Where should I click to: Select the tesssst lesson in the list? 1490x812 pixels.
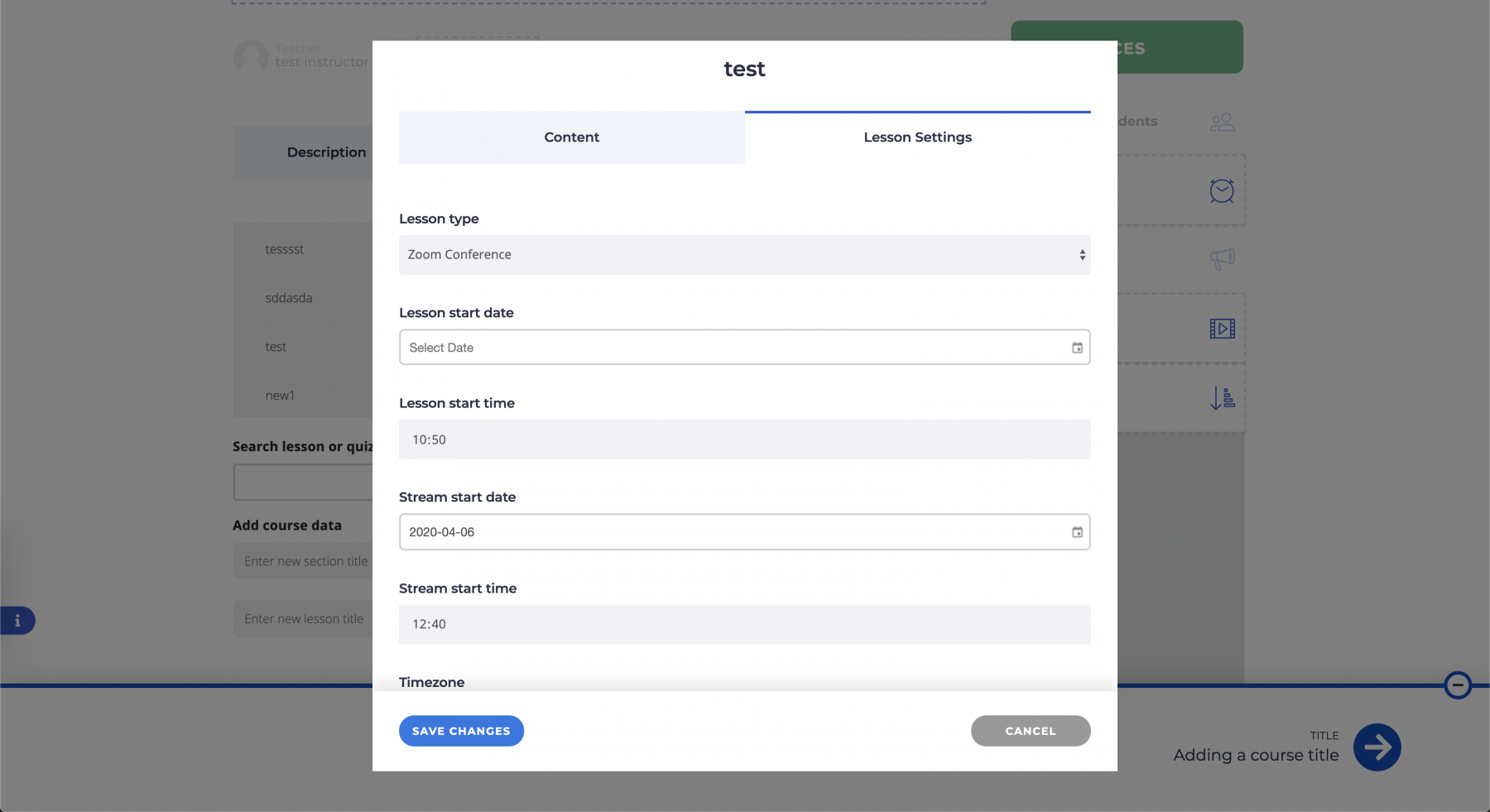click(285, 249)
